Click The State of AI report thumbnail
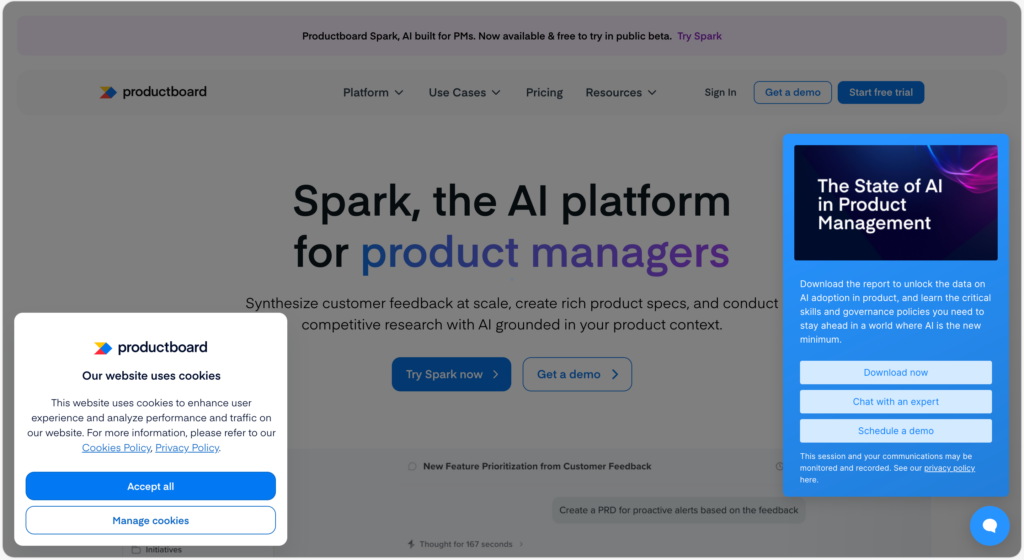Viewport: 1024px width, 560px height. tap(895, 203)
